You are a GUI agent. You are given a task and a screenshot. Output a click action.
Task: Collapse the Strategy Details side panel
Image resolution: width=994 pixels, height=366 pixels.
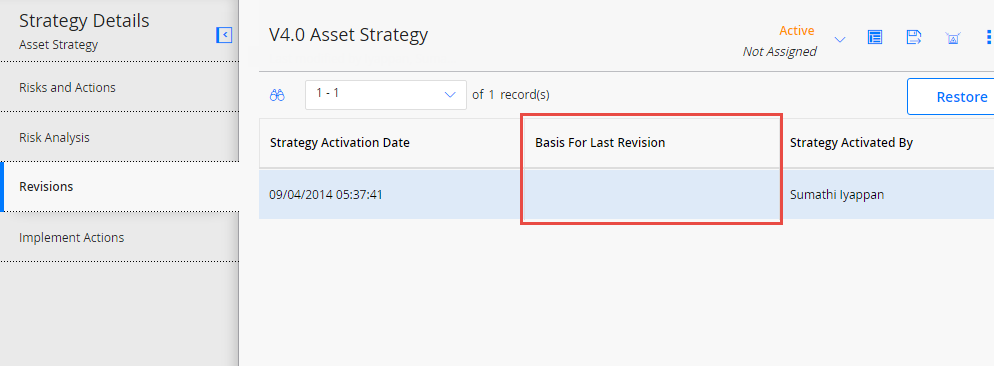pyautogui.click(x=224, y=35)
